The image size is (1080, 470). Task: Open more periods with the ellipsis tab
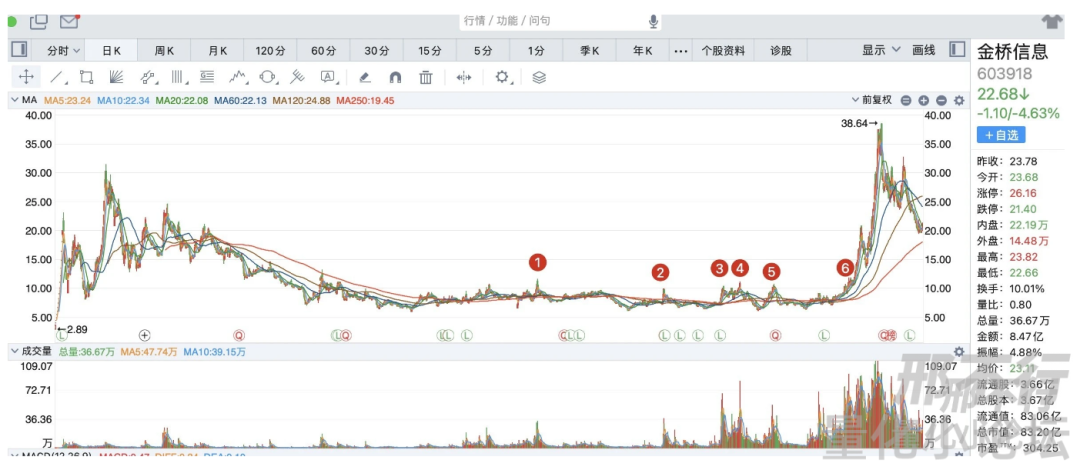click(x=681, y=50)
